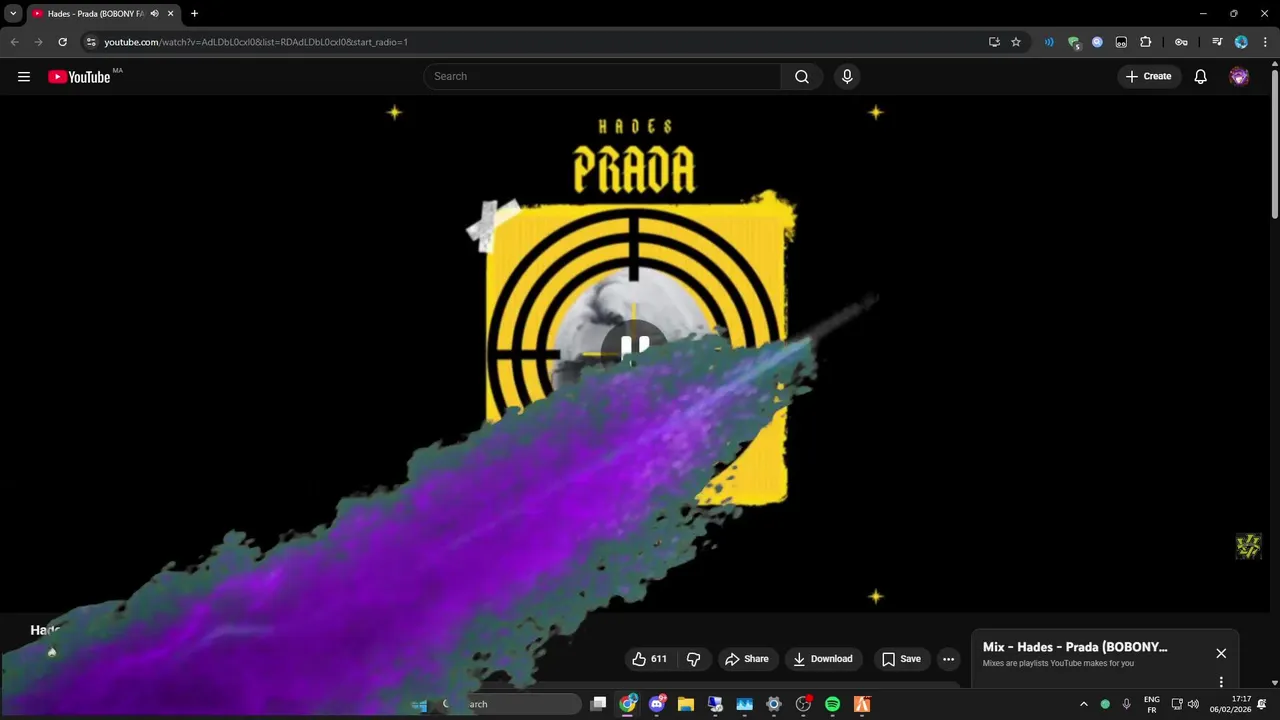Like the video with 611 likes

pyautogui.click(x=648, y=659)
